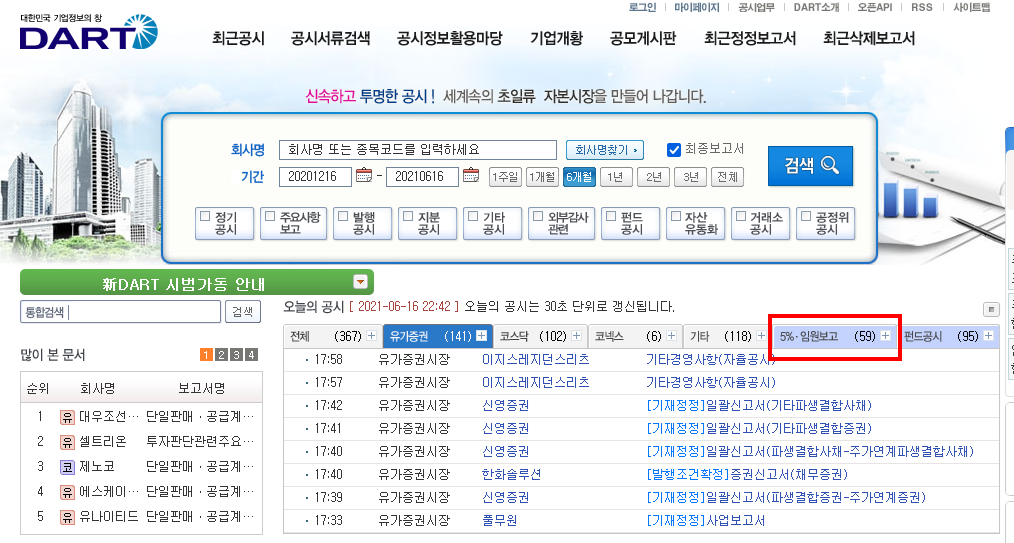Expand the 펀드공시 tab plus icon

click(x=988, y=335)
